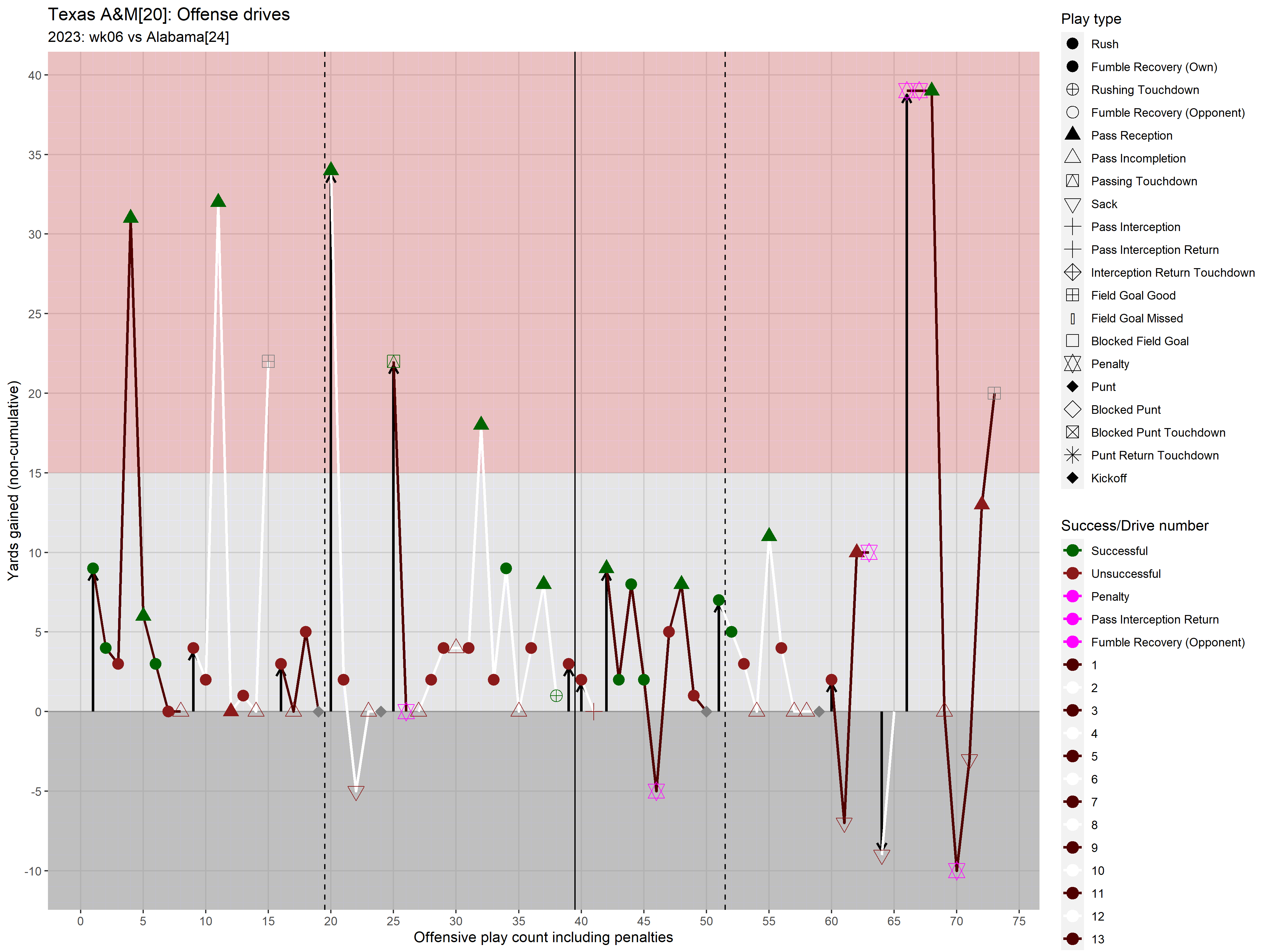
Task: Click the interception plus marker at play 41
Action: (594, 711)
